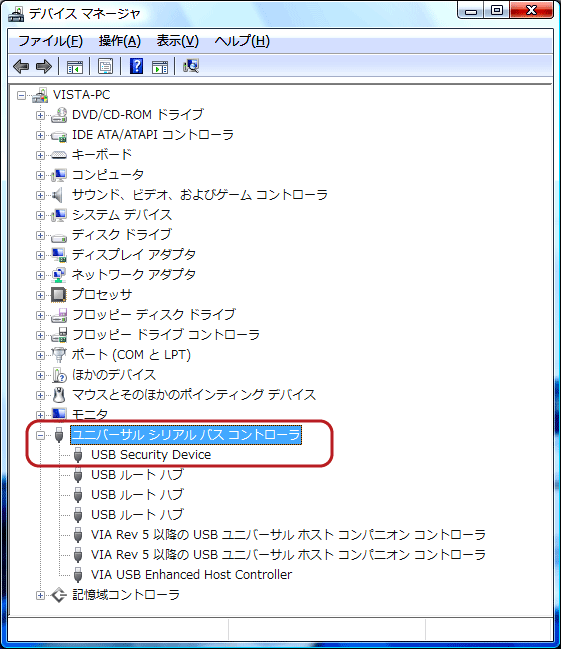The image size is (563, 651).
Task: Click the action pane toolbar icon
Action: [160, 66]
